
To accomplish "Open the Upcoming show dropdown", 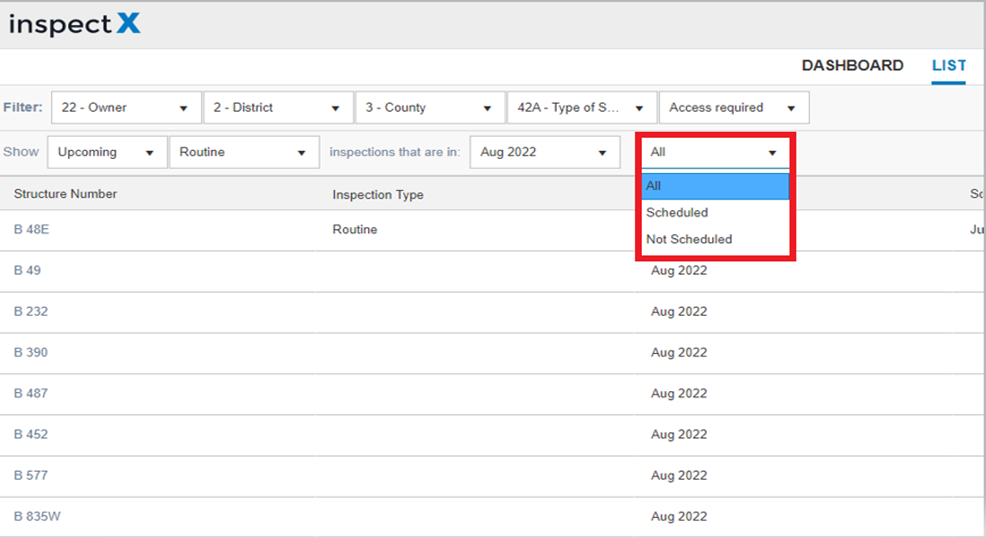I will point(108,152).
